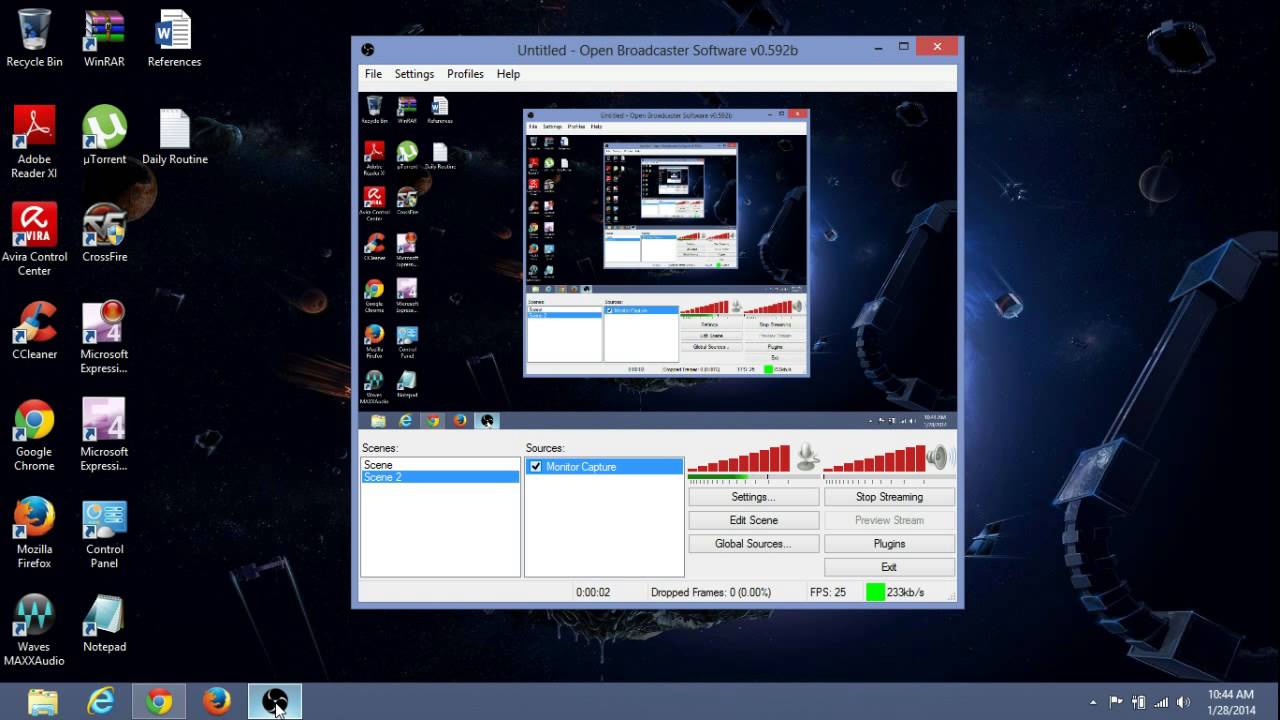Launch Waves MAXXAudio shortcut
Image resolution: width=1280 pixels, height=720 pixels.
34,630
